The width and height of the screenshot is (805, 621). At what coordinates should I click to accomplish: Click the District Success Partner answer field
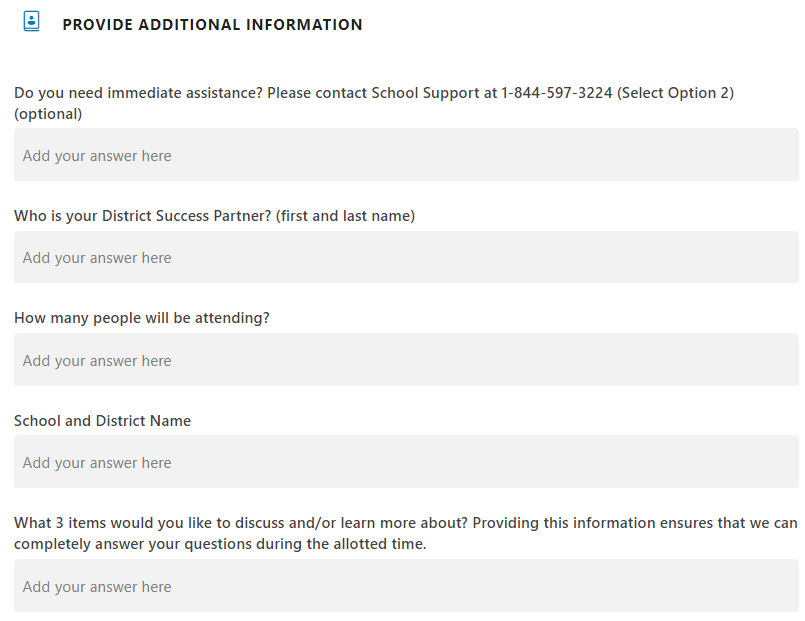tap(406, 257)
